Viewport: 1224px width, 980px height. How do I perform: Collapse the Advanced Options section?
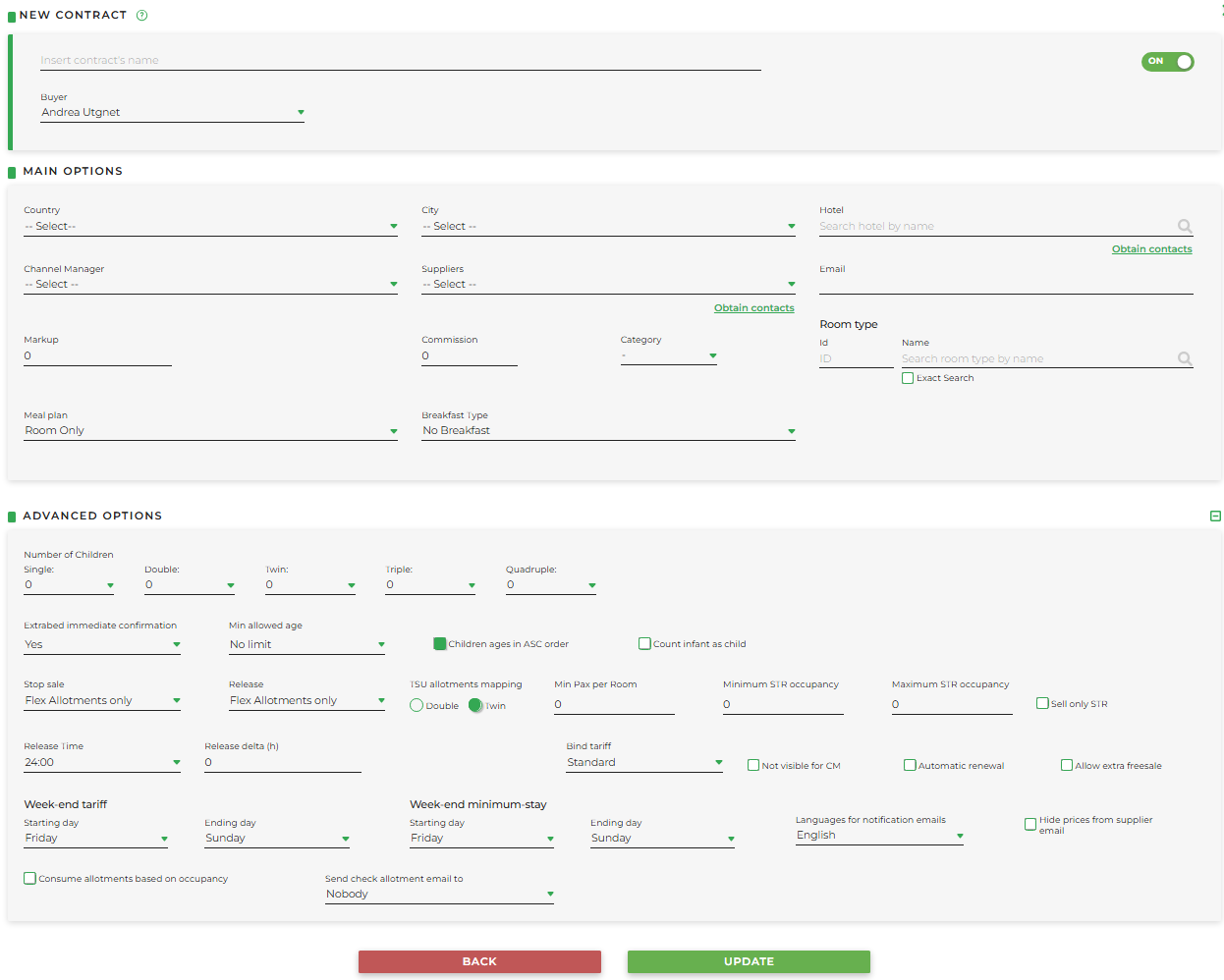[x=1215, y=516]
